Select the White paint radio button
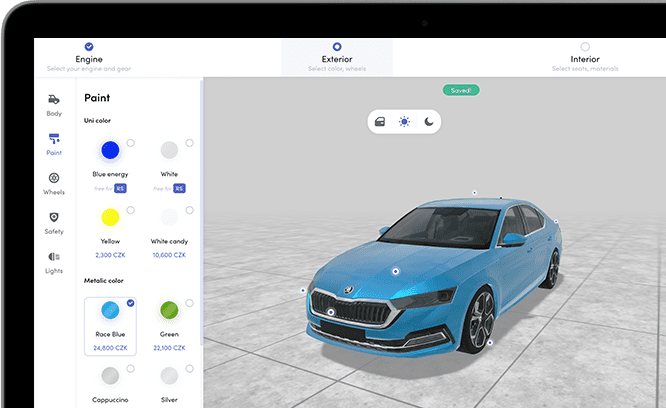This screenshot has height=408, width=666. click(x=189, y=143)
